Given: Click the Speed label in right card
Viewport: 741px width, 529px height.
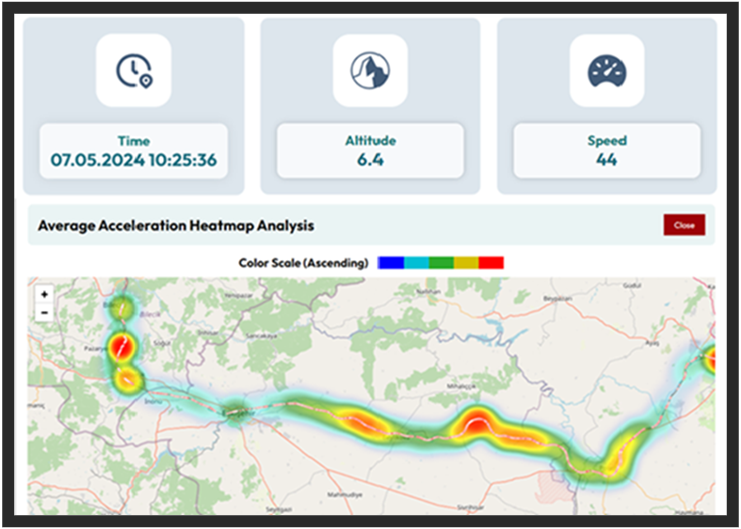Looking at the screenshot, I should [607, 141].
